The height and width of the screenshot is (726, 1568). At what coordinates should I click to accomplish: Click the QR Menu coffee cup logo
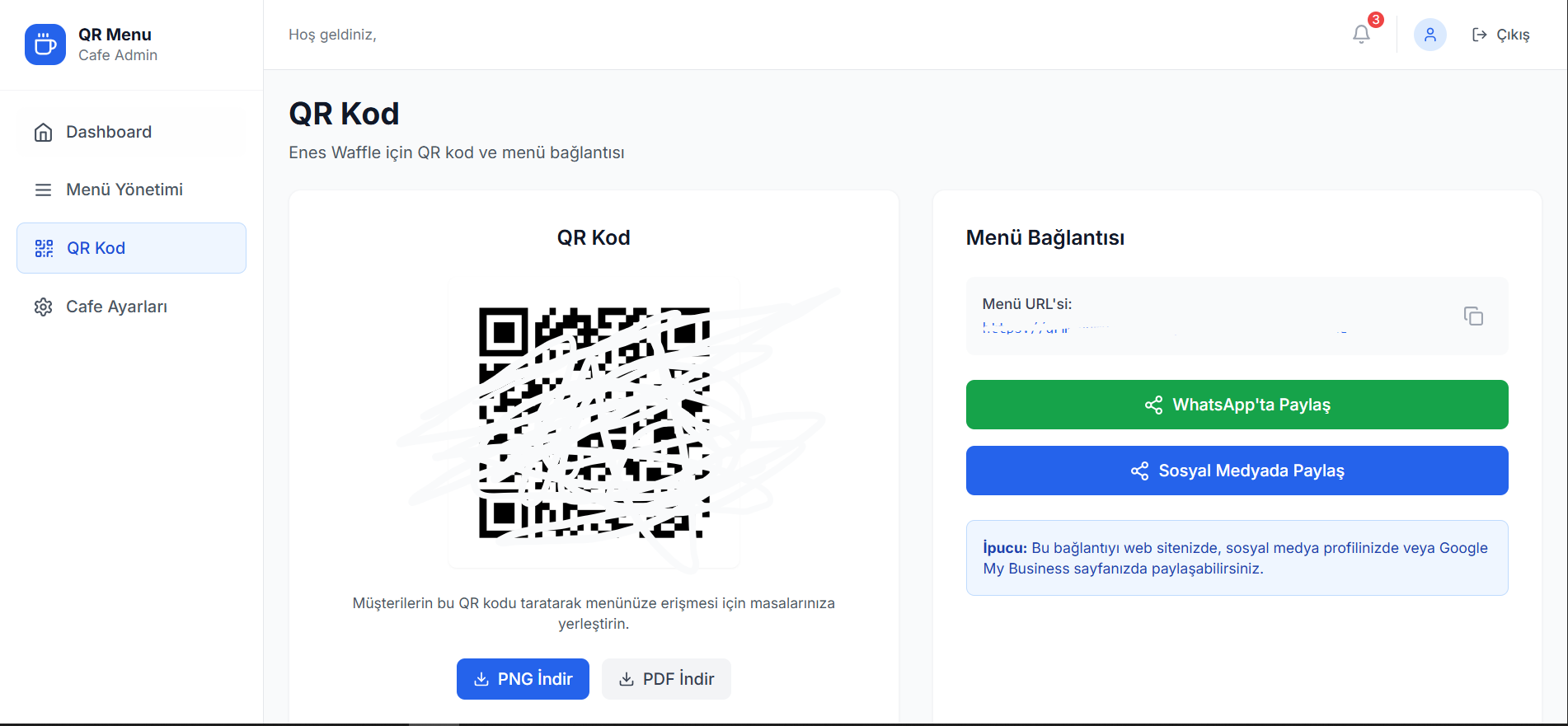point(45,44)
